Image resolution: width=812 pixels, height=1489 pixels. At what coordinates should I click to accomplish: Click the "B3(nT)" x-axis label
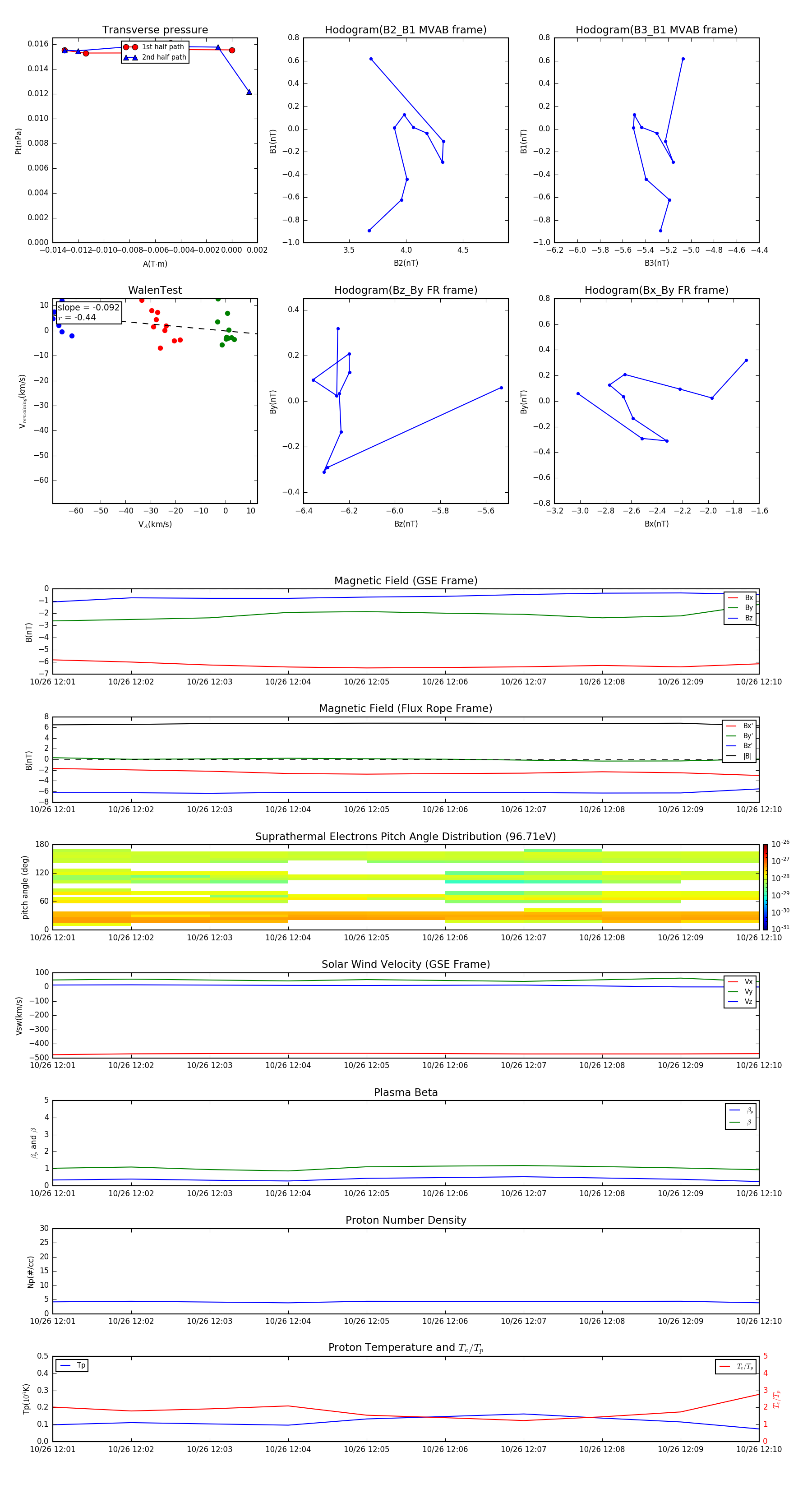(x=656, y=263)
